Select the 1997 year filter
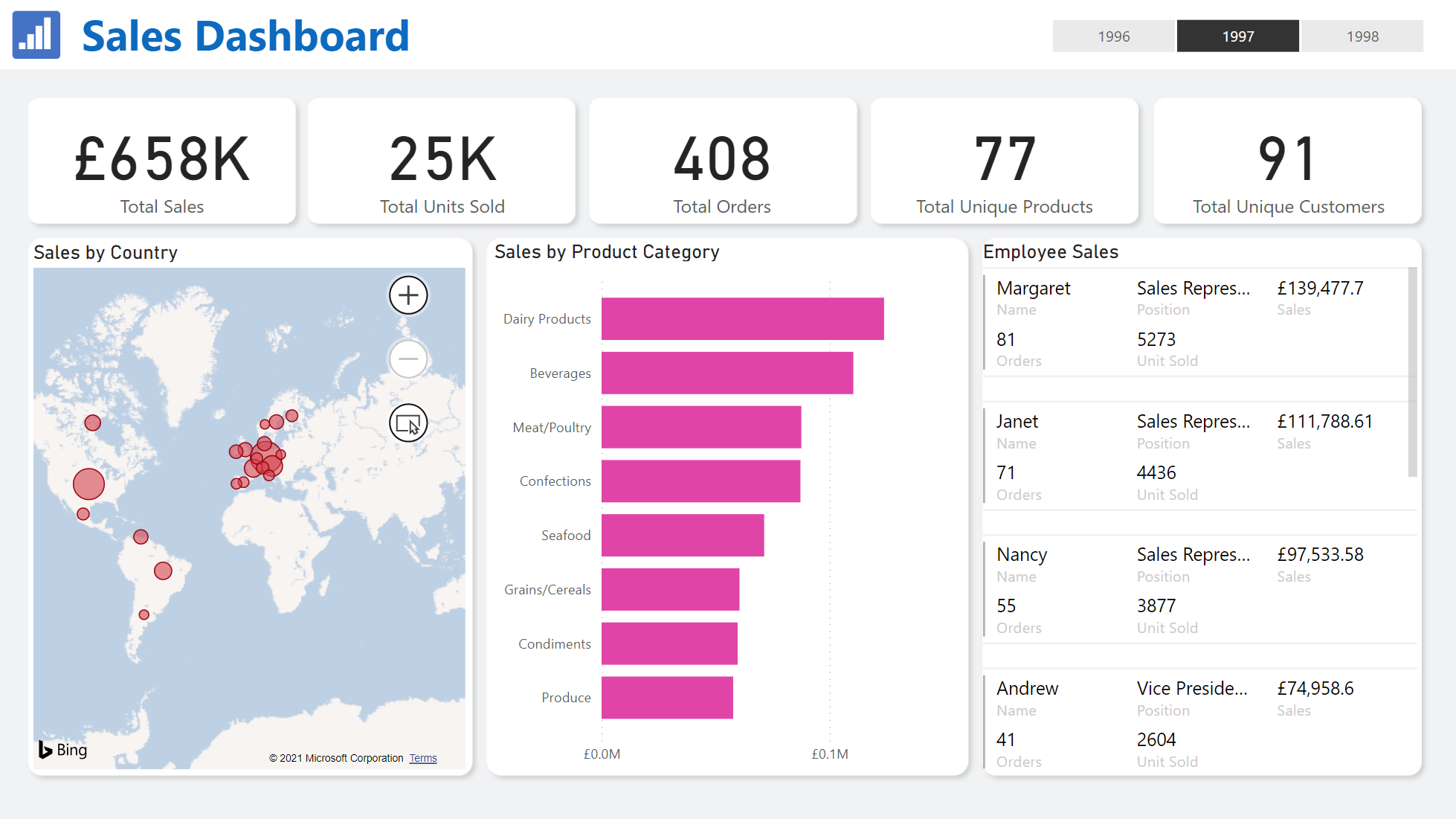 (x=1237, y=36)
